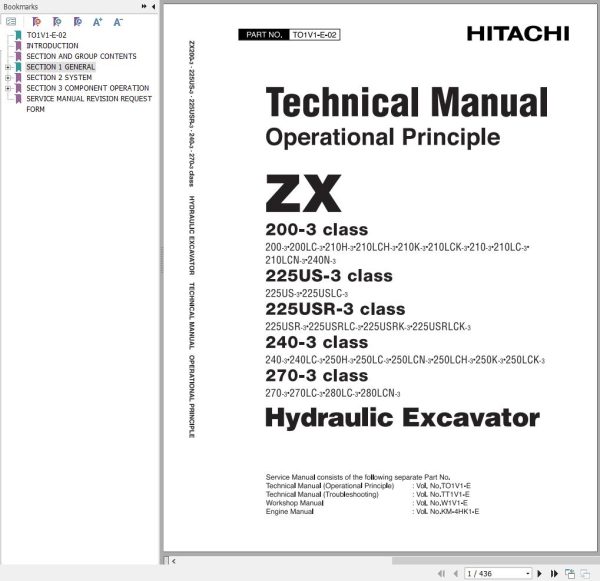Click the bookmark icon beside SECTION 2 SYSTEM
Screen dimensions: 600x581
(x=18, y=78)
